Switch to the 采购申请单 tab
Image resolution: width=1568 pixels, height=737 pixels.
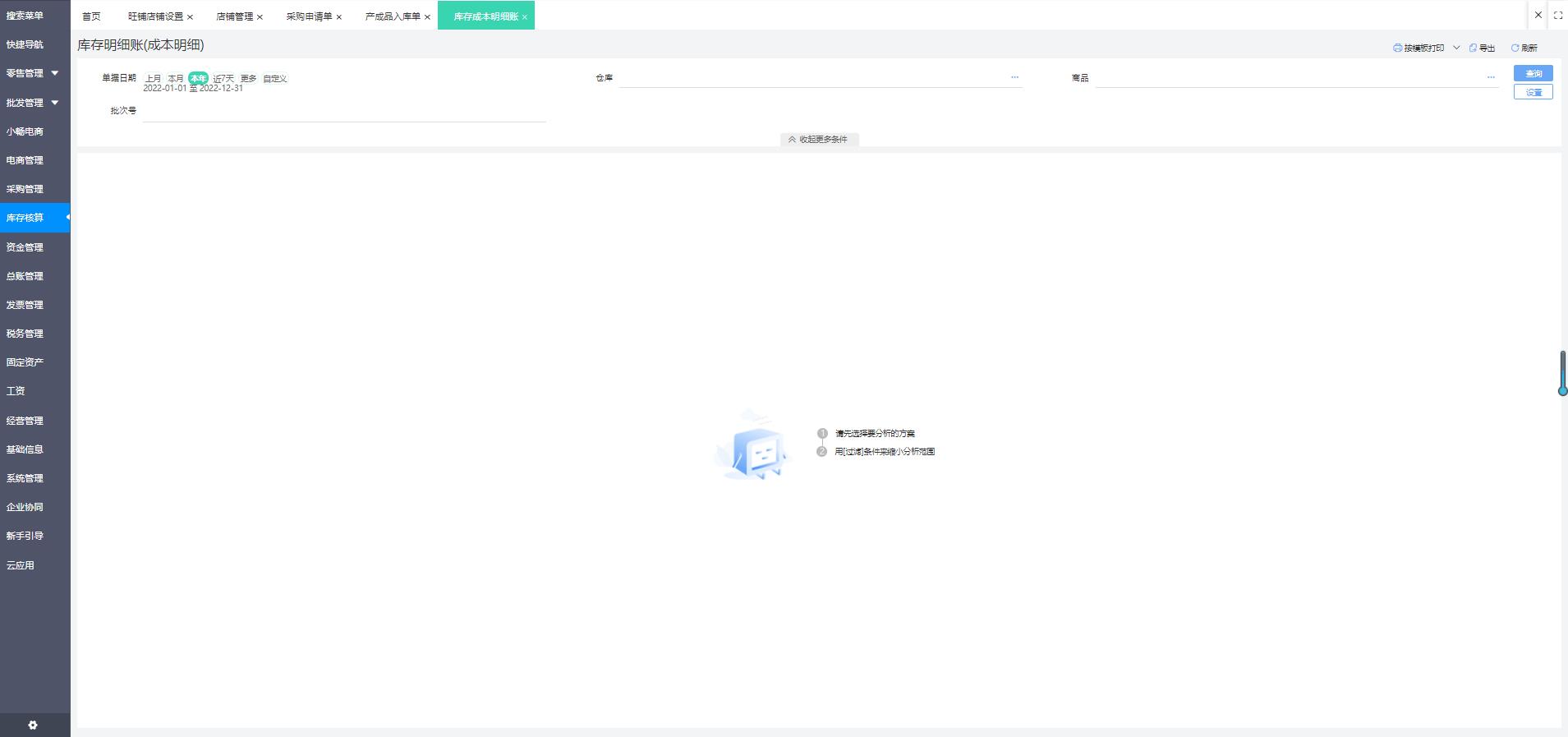[x=309, y=16]
